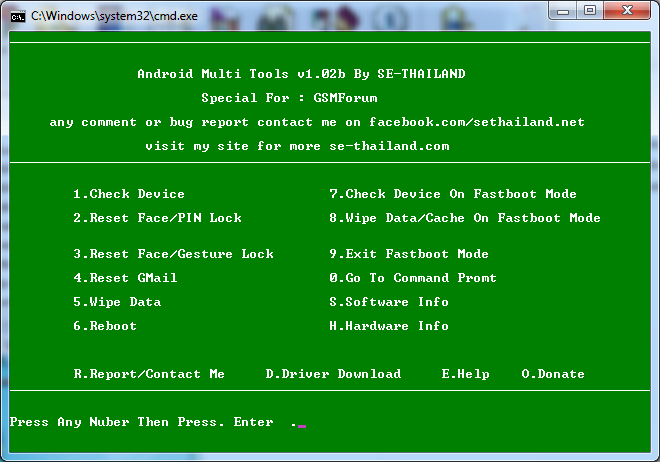This screenshot has width=662, height=465.
Task: Click the 'O.Donate' option
Action: [553, 374]
